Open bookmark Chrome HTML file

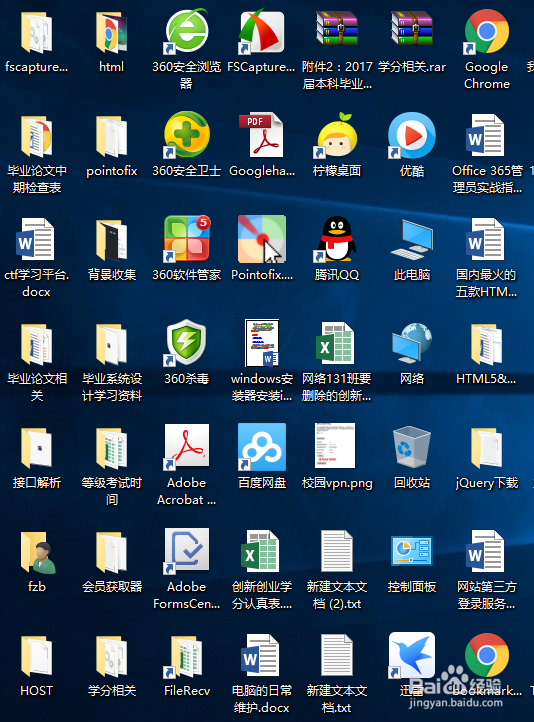487,656
